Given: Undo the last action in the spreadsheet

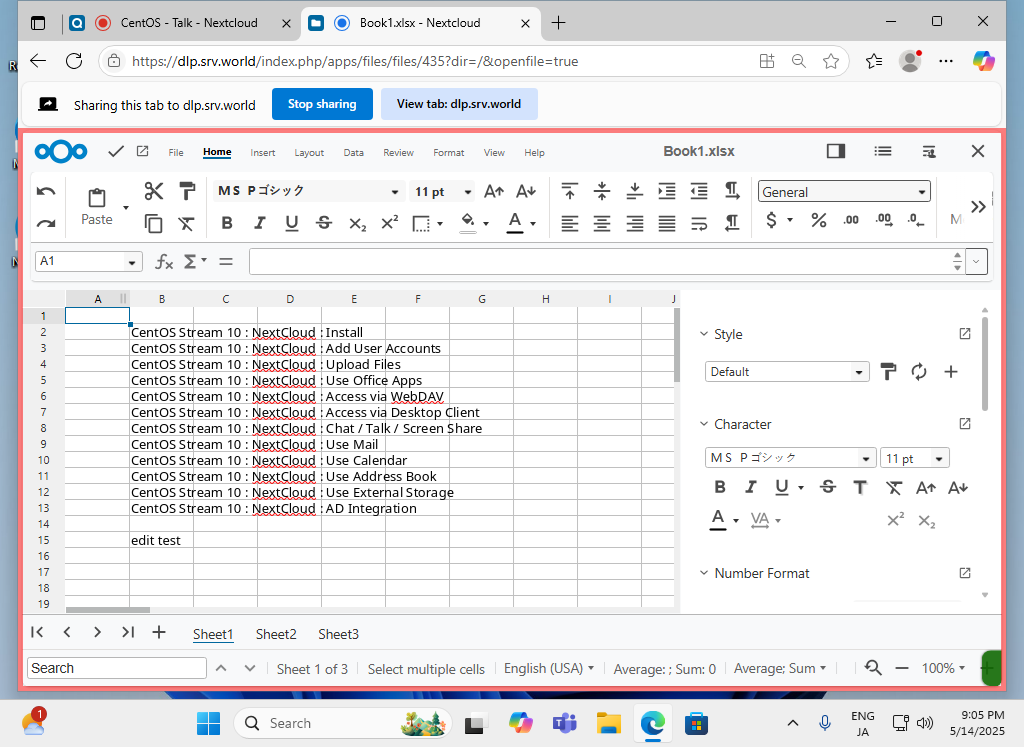Looking at the screenshot, I should [46, 191].
